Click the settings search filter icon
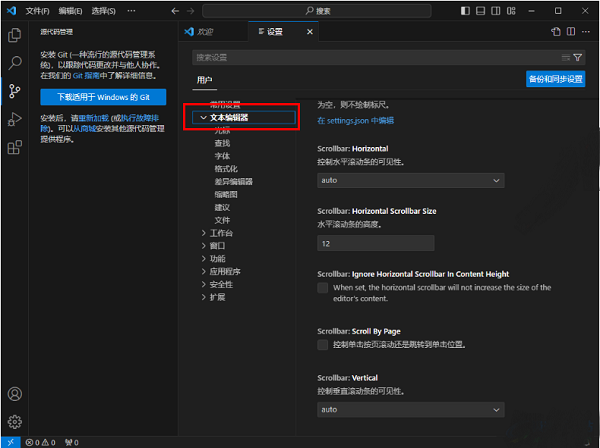 [x=578, y=57]
